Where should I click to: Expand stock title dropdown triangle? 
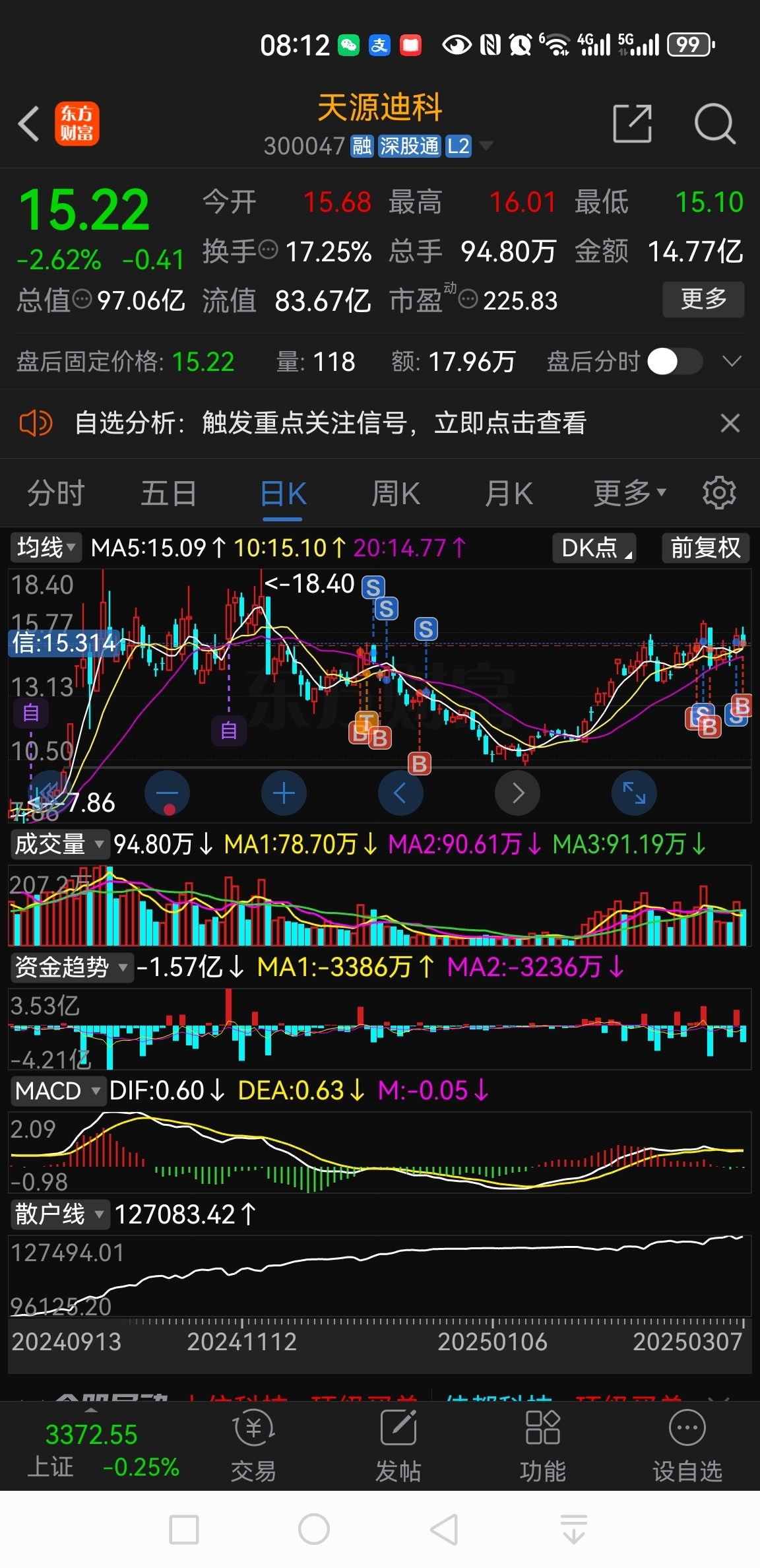pos(486,146)
